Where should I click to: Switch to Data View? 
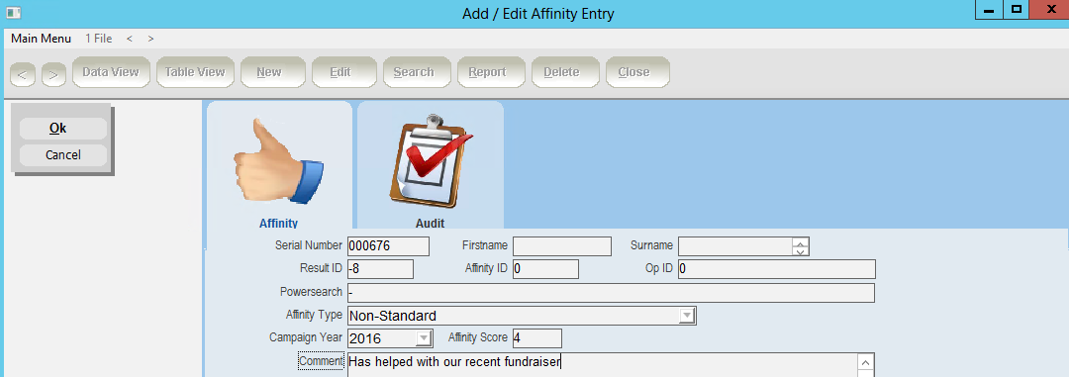pyautogui.click(x=110, y=72)
